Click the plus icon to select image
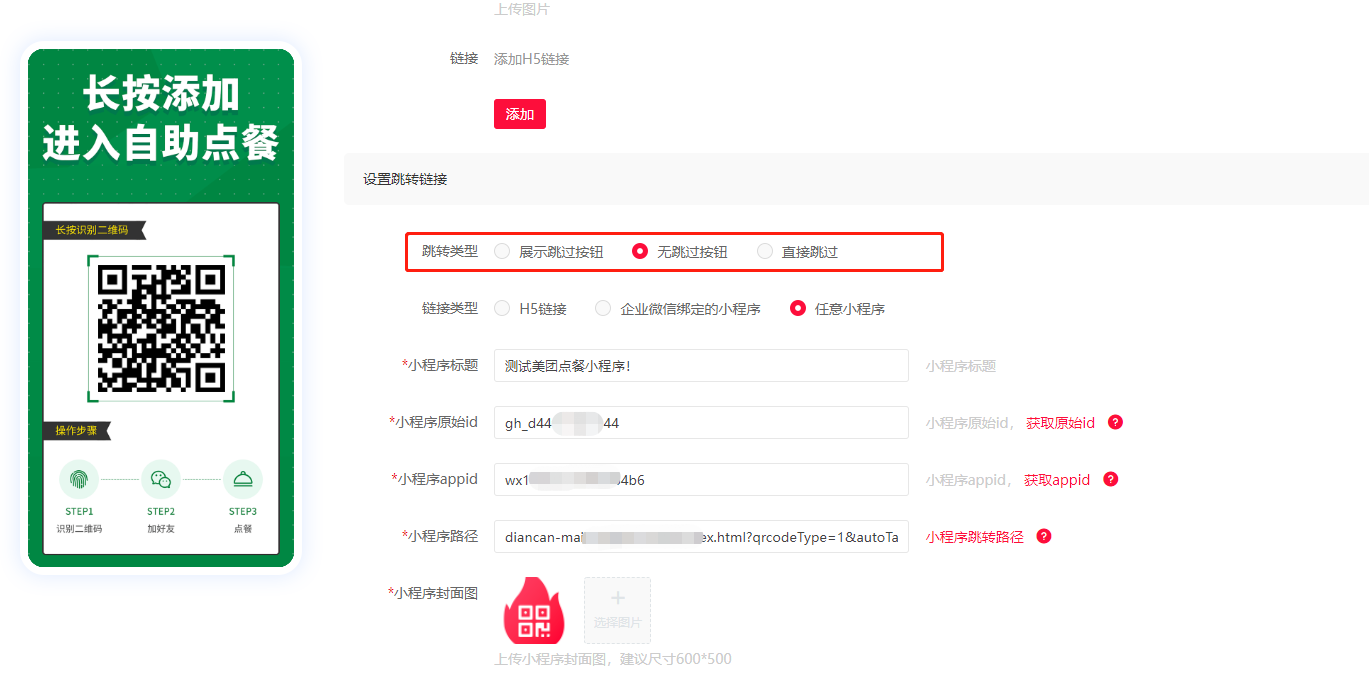The image size is (1369, 673). point(617,599)
